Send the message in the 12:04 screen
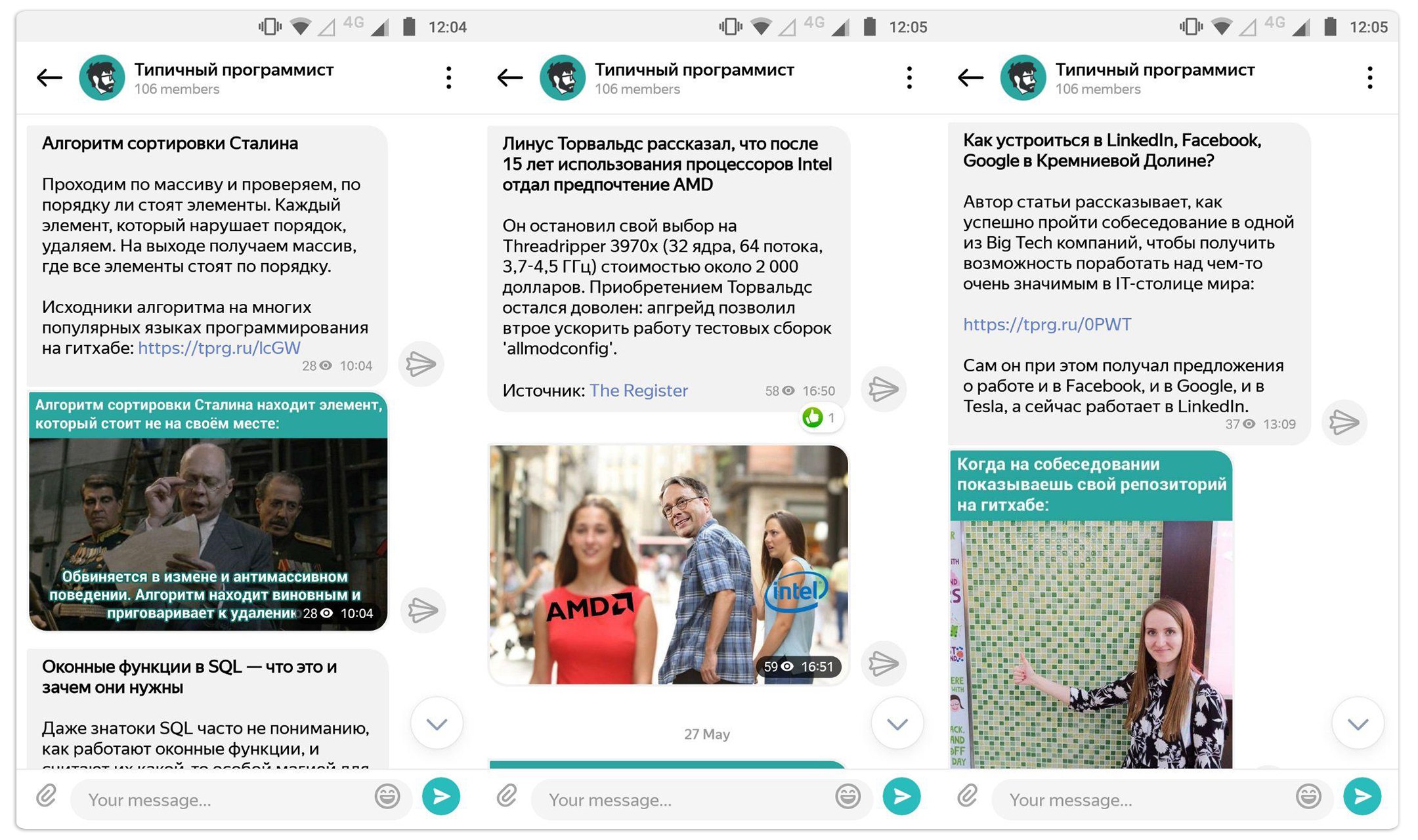Viewport: 1418px width, 840px height. (441, 797)
